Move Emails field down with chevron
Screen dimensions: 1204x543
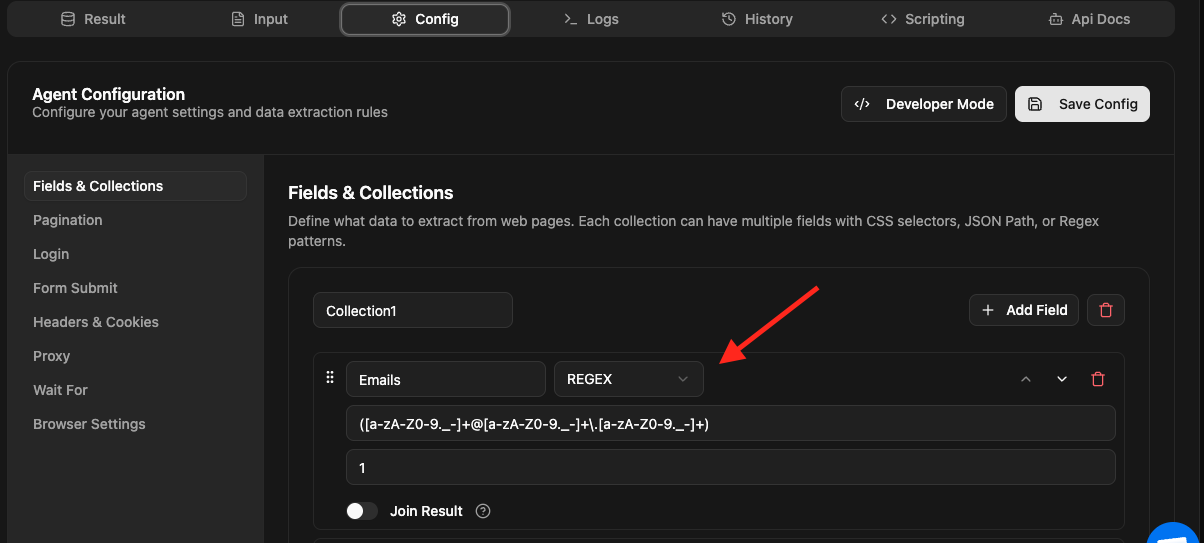[1062, 379]
